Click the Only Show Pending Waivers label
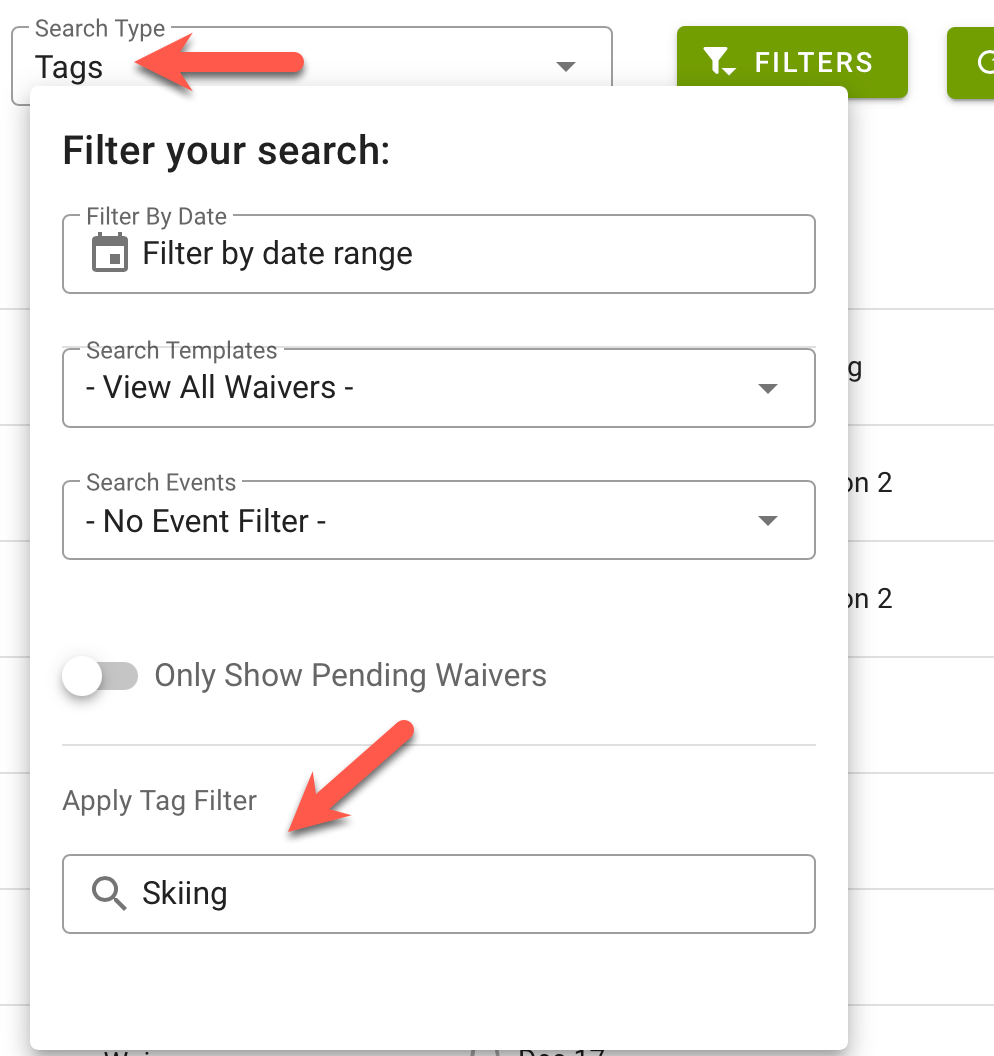Screen dimensions: 994x1056 [x=350, y=675]
